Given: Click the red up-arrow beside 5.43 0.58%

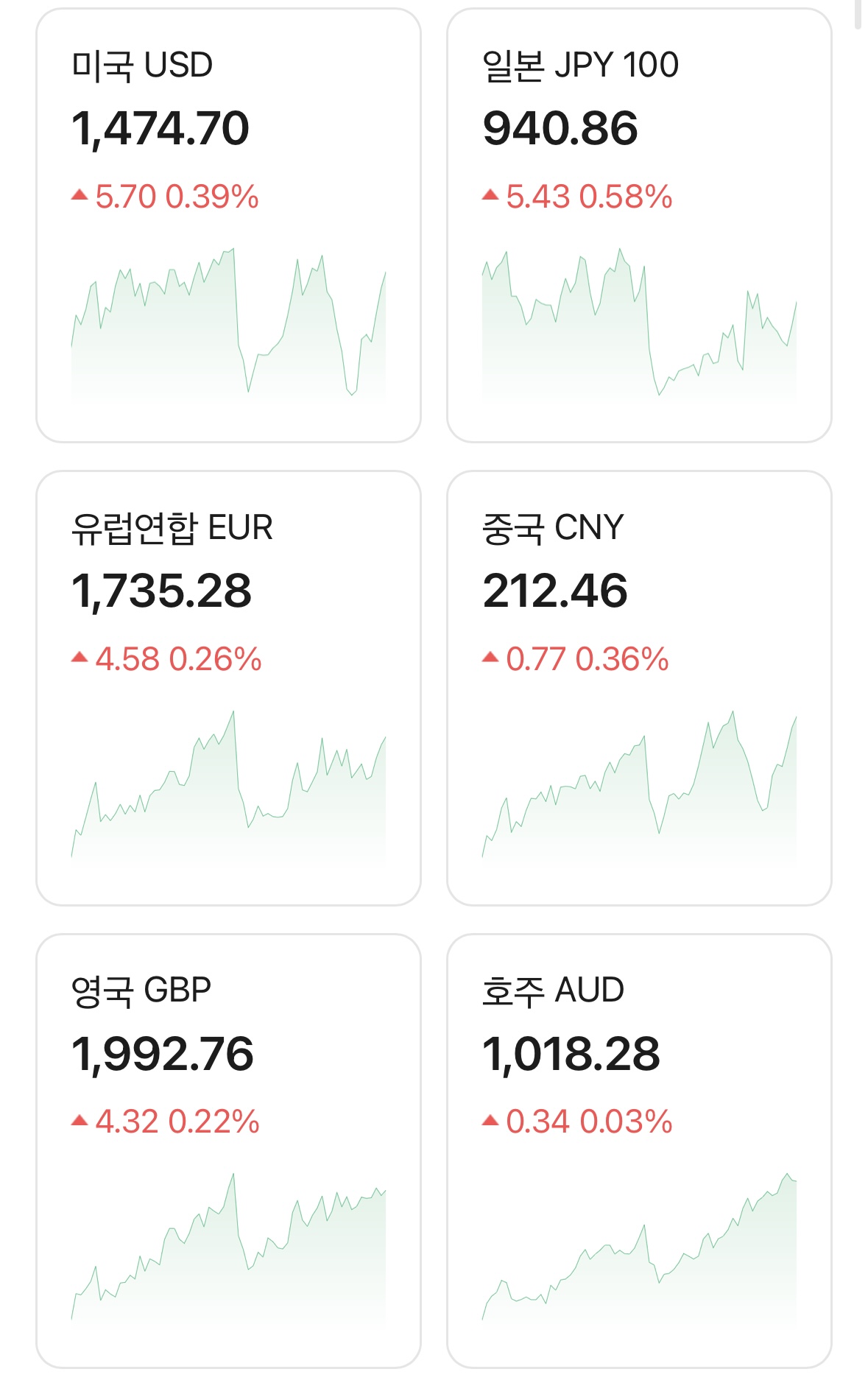Looking at the screenshot, I should 490,195.
